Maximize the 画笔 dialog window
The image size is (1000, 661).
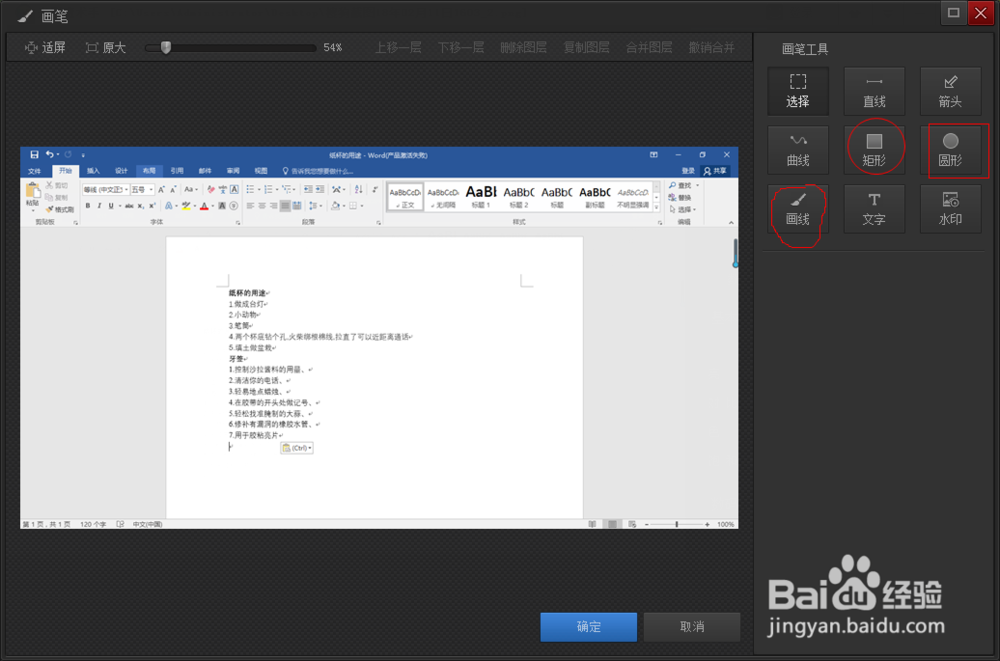click(x=953, y=13)
